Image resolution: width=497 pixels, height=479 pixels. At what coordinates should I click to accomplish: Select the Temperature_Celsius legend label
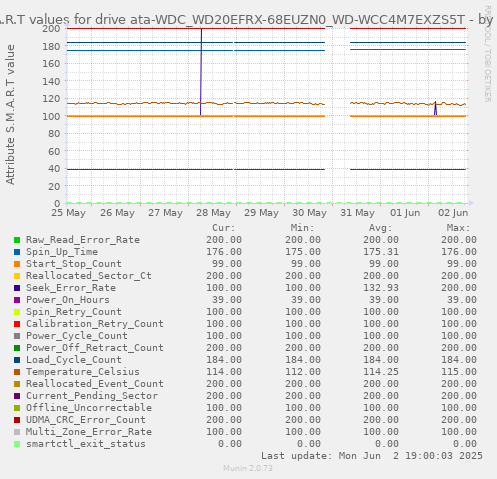click(83, 372)
